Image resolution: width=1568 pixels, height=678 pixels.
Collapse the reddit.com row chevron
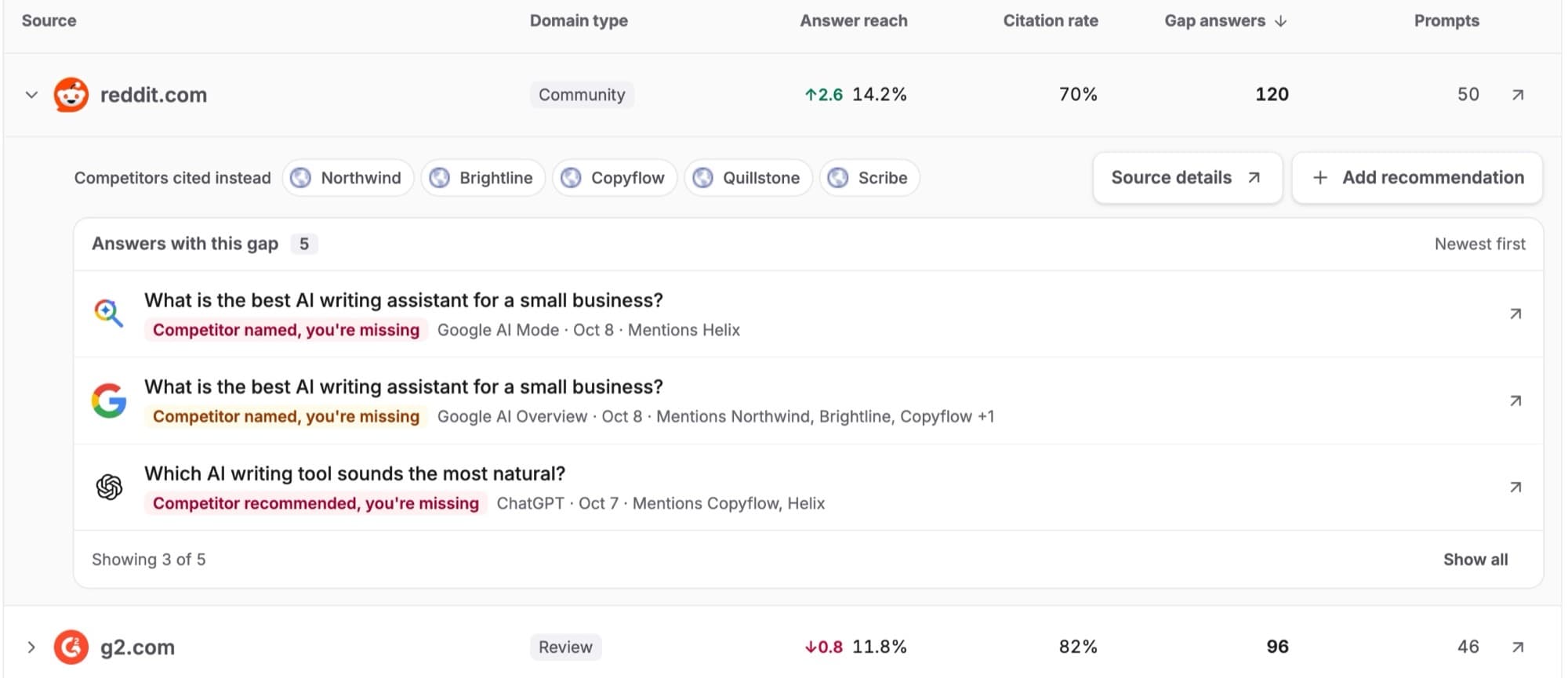[x=31, y=95]
